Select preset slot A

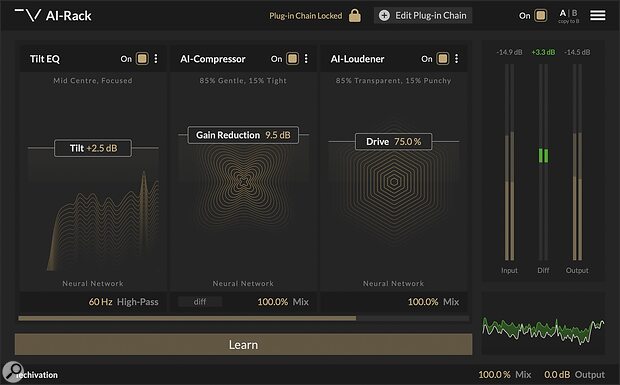563,13
